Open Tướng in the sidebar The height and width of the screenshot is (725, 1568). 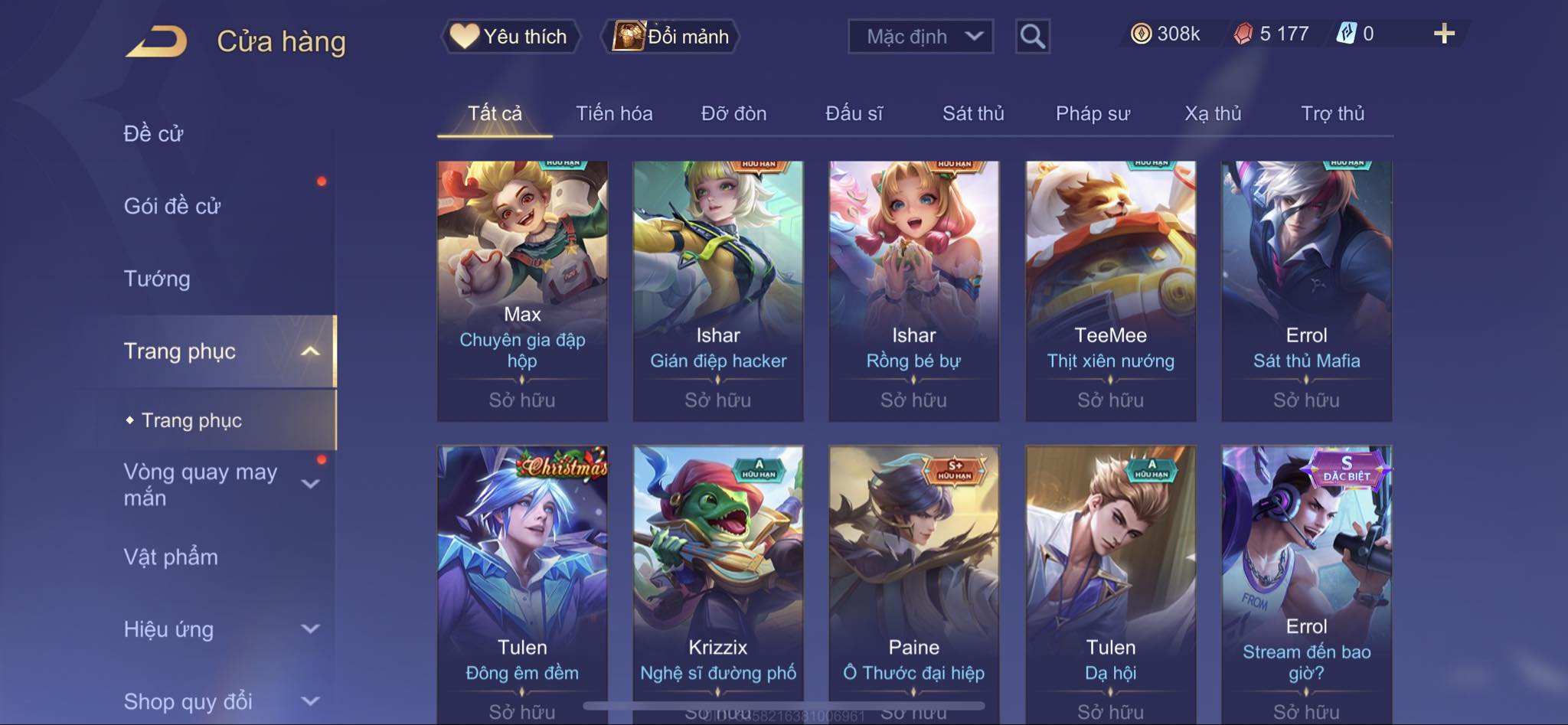pyautogui.click(x=157, y=279)
